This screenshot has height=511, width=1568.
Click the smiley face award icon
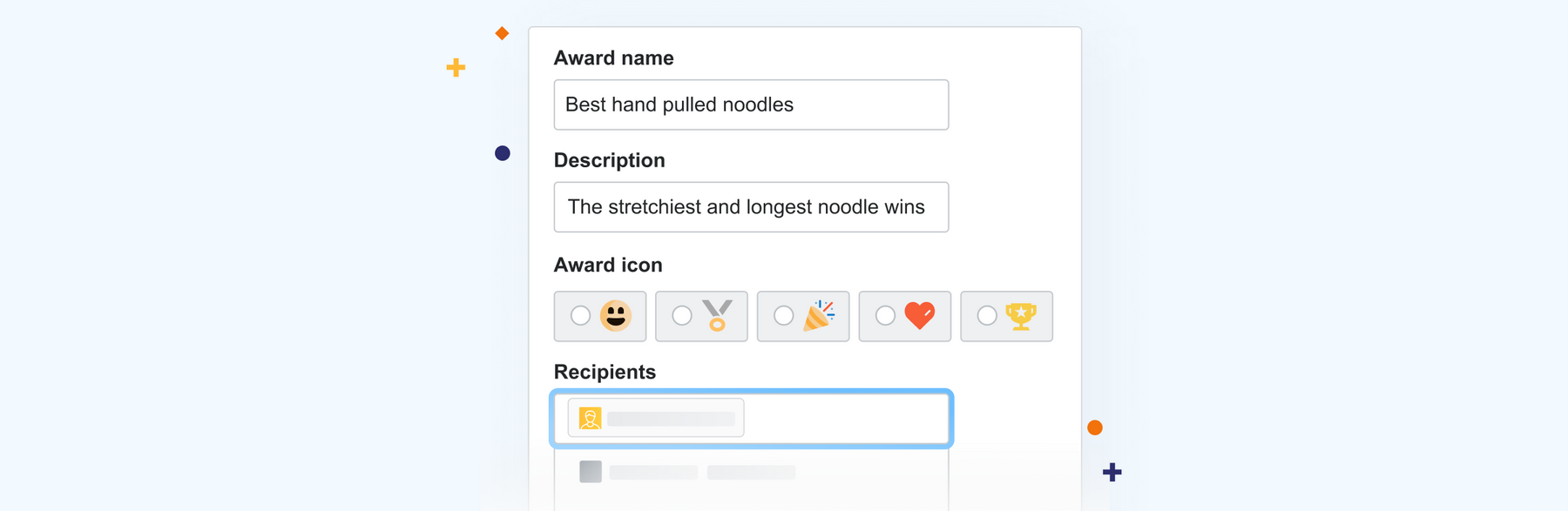coord(616,316)
